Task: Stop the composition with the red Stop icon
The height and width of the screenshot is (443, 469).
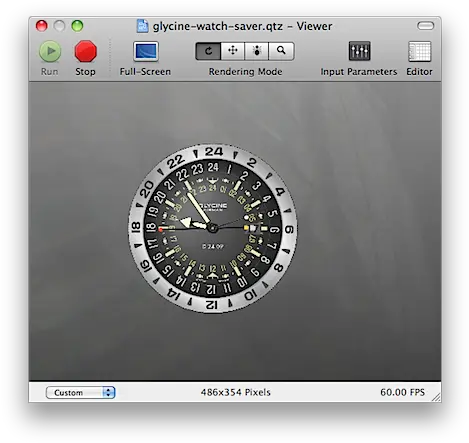Action: click(x=86, y=51)
